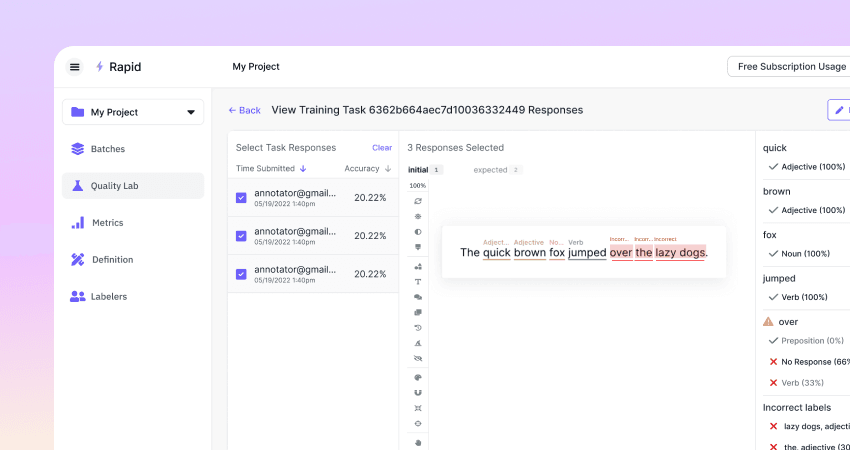Clear the selected task responses
The height and width of the screenshot is (450, 850).
click(382, 148)
